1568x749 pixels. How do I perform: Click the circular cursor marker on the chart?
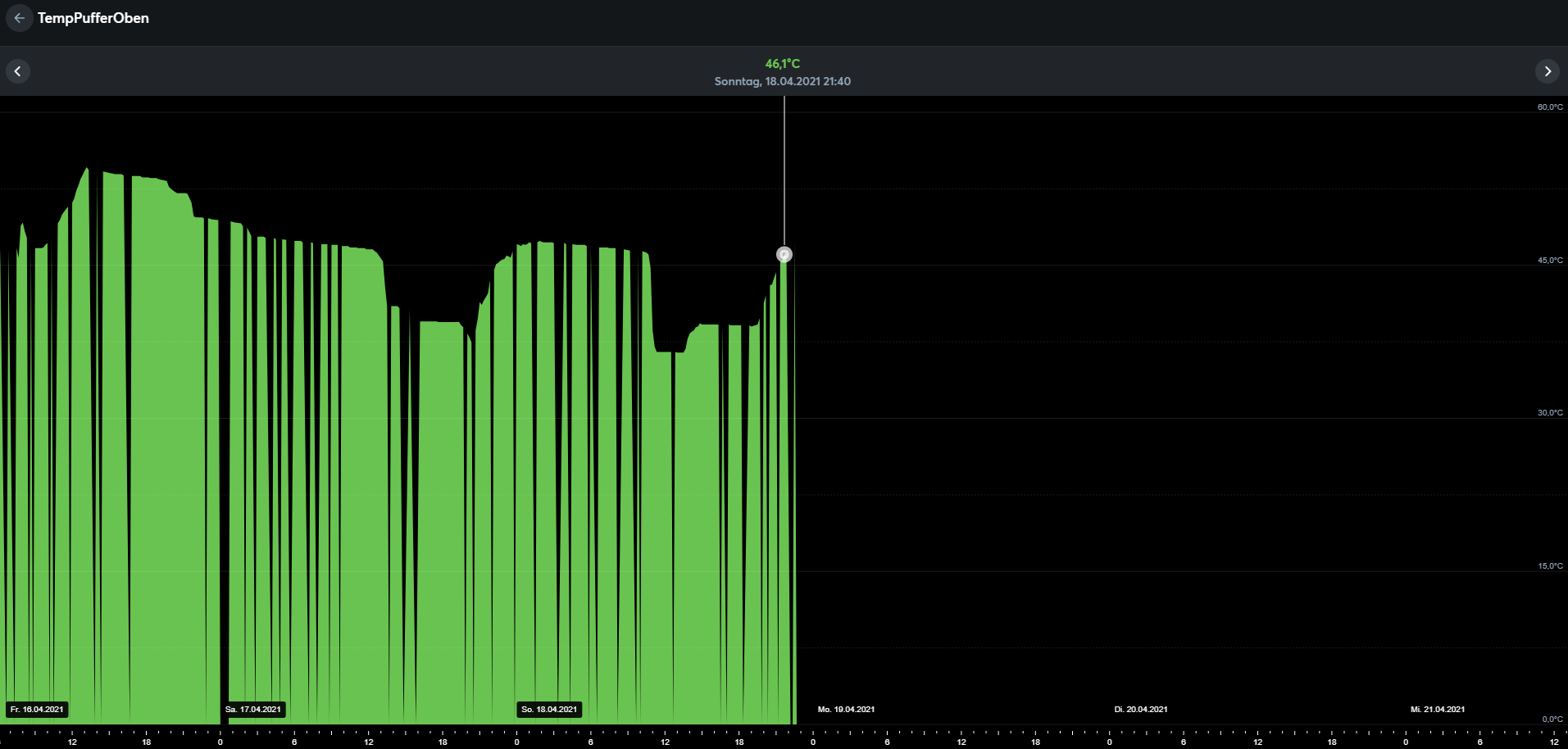coord(784,255)
